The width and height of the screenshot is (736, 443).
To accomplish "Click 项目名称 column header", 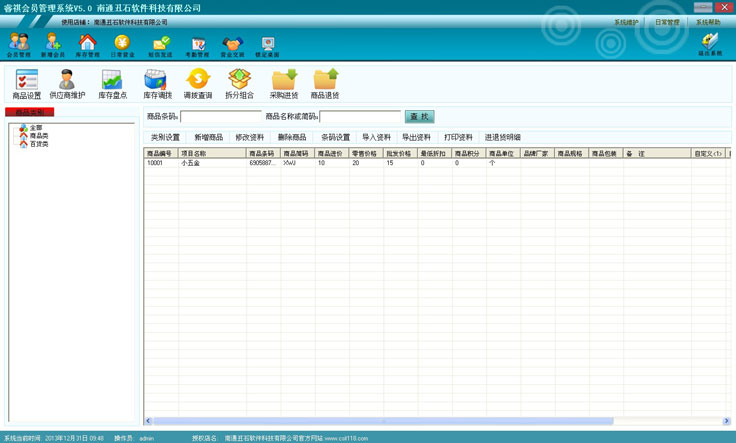I will (212, 153).
